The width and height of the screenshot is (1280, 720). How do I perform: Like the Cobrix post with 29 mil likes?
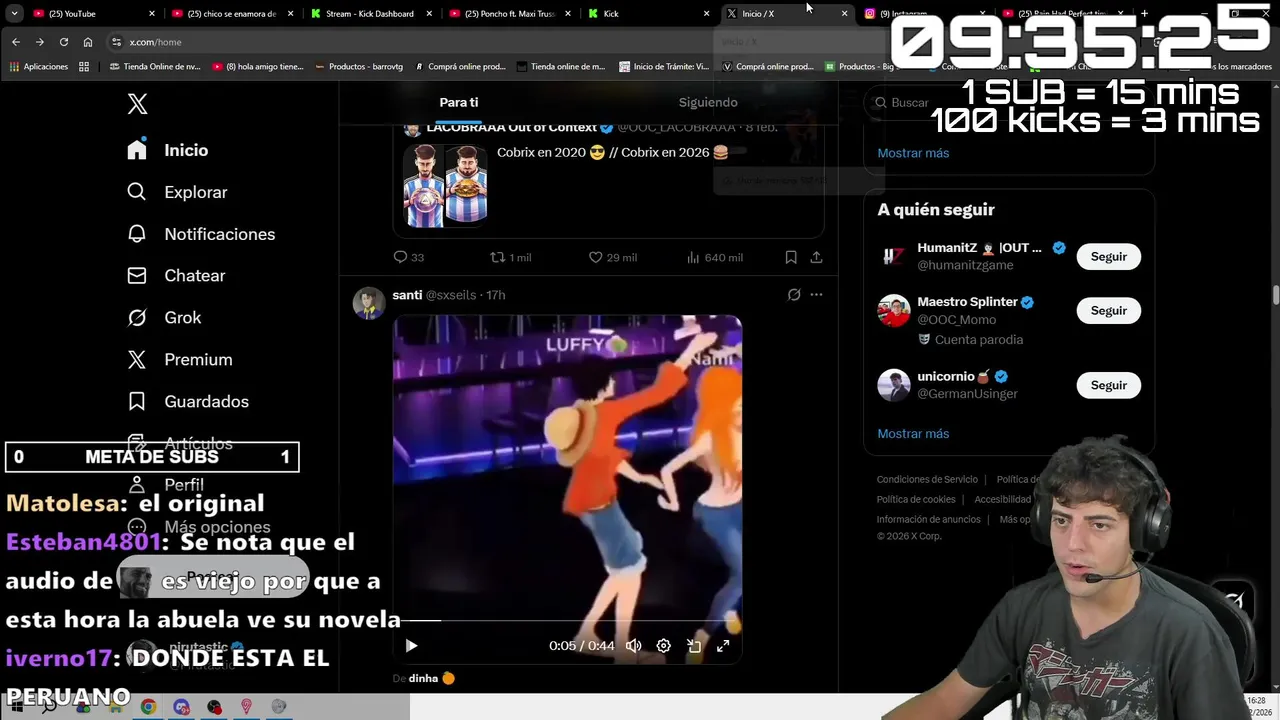[612, 257]
